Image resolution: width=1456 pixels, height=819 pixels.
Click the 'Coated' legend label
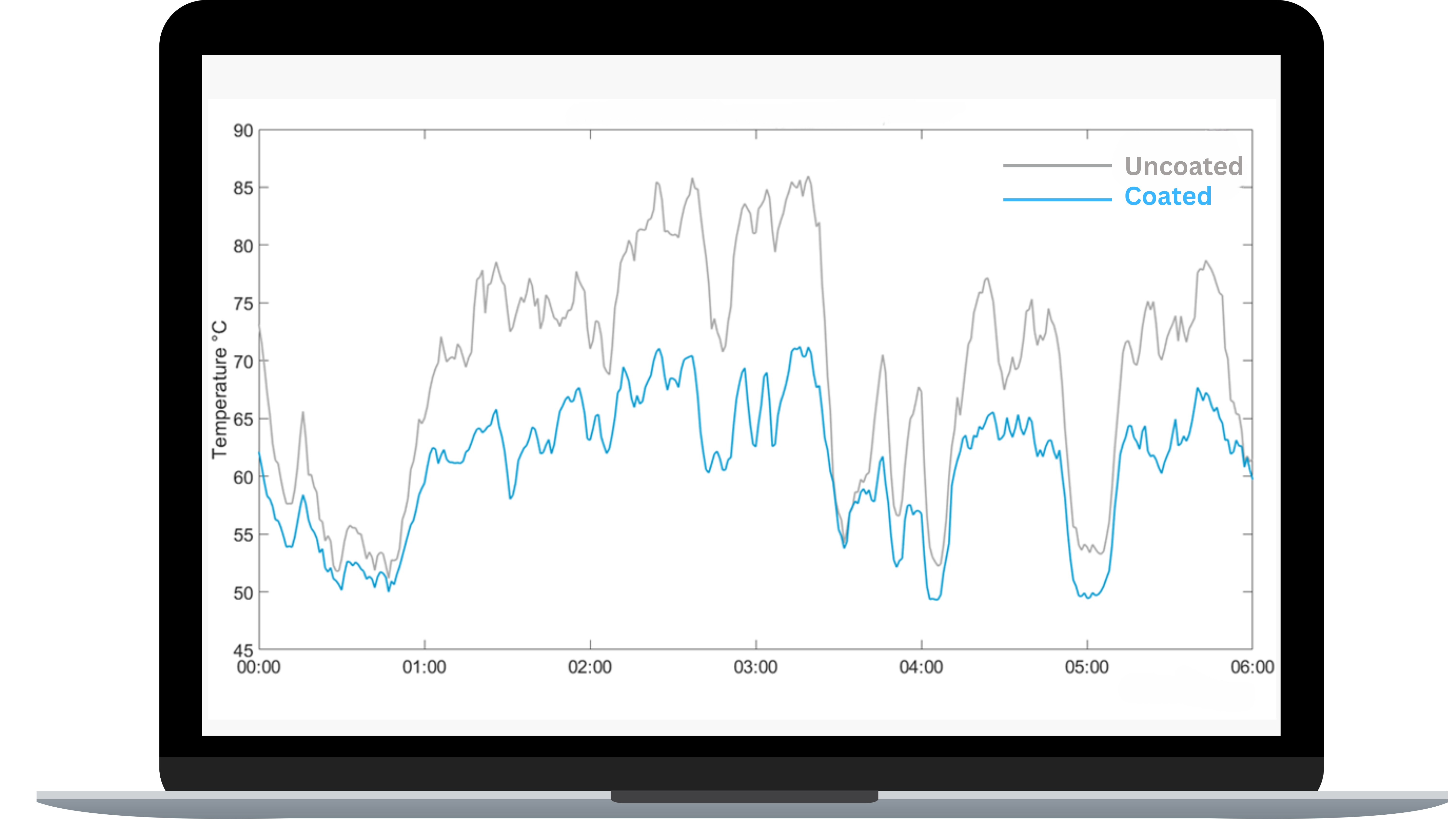point(1168,196)
